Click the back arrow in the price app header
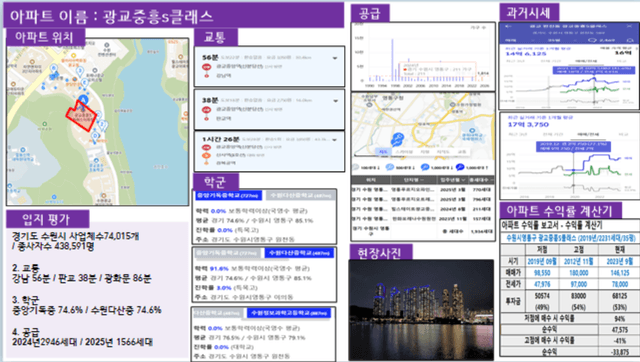 (x=509, y=26)
